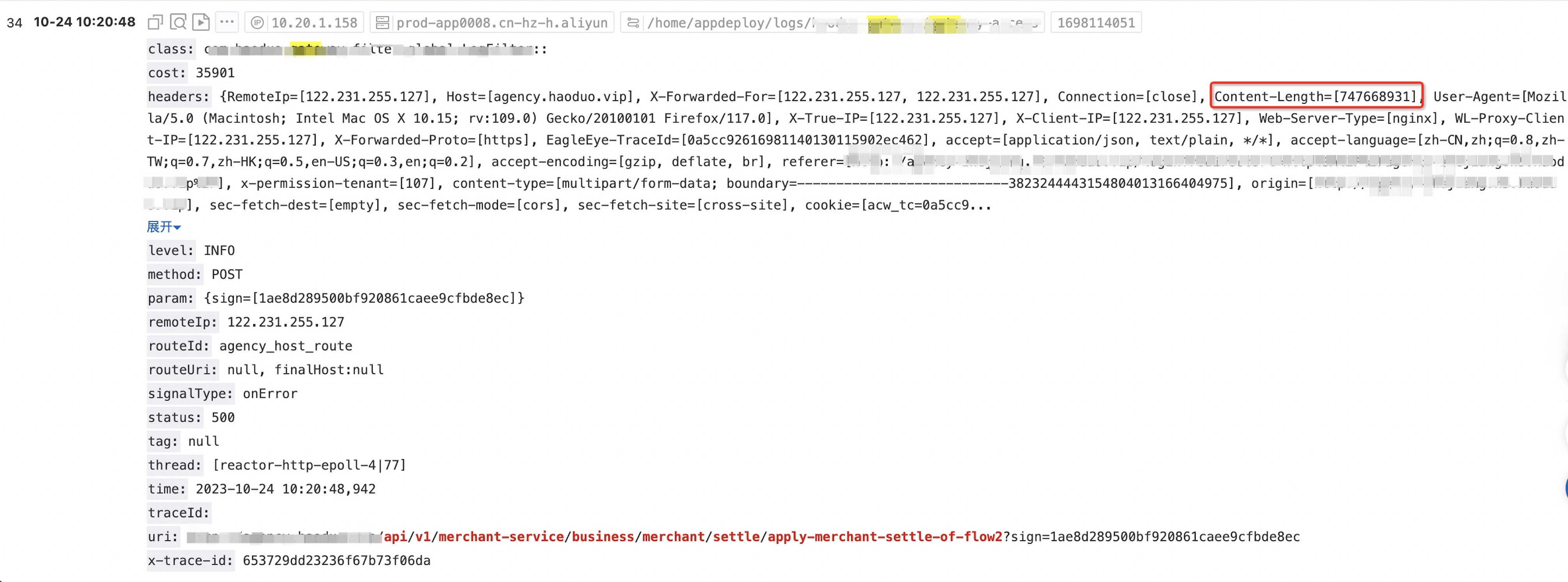
Task: Expand headers with 展开 link
Action: coord(160,227)
